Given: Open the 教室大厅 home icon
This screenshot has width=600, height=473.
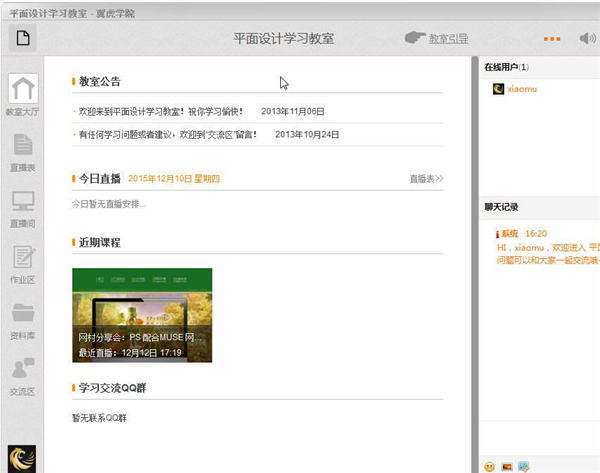Looking at the screenshot, I should 23,88.
